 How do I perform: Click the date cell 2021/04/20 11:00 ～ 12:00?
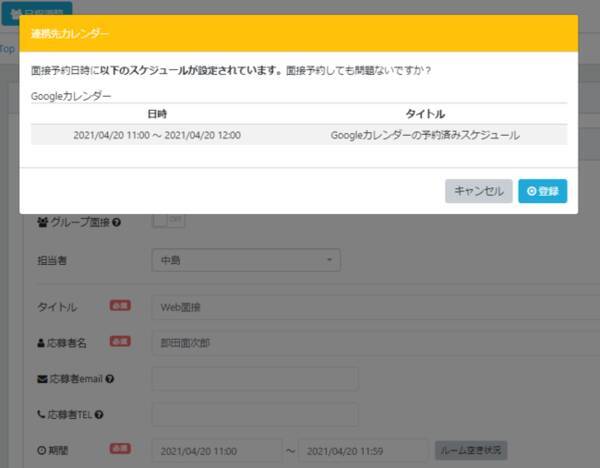157,135
